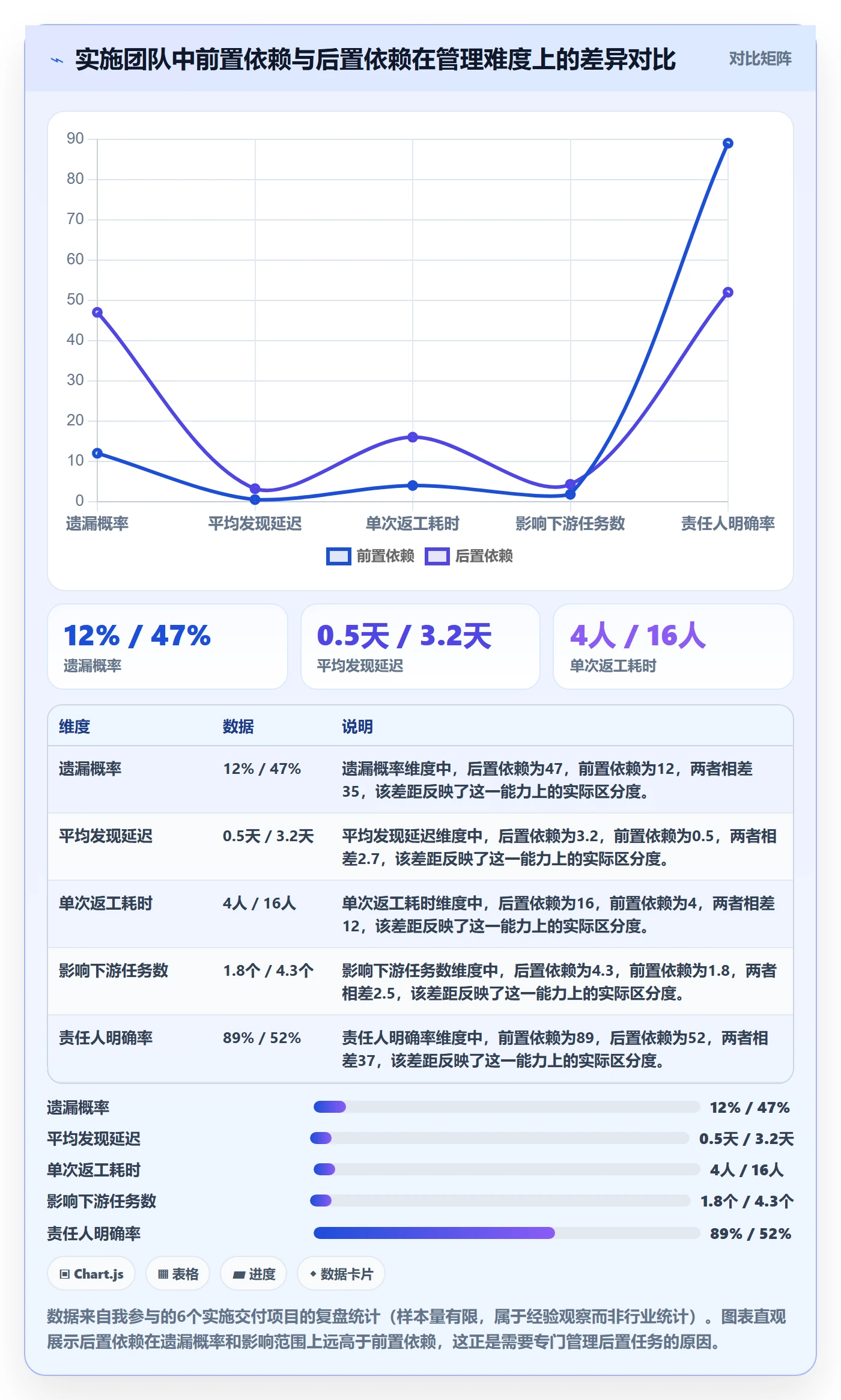The height and width of the screenshot is (1400, 841).
Task: Click the 后置依赖 data point at 遗漏概率
Action: [97, 312]
